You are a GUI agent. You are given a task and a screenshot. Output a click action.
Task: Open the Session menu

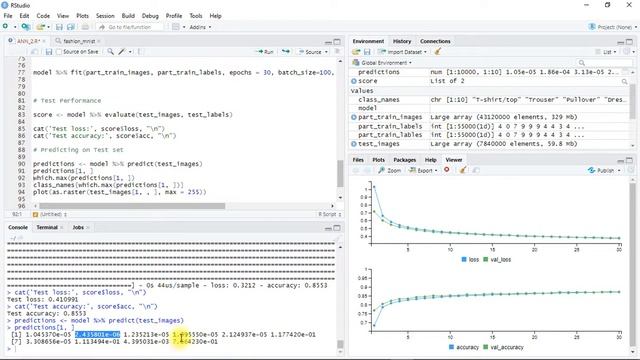(x=105, y=16)
